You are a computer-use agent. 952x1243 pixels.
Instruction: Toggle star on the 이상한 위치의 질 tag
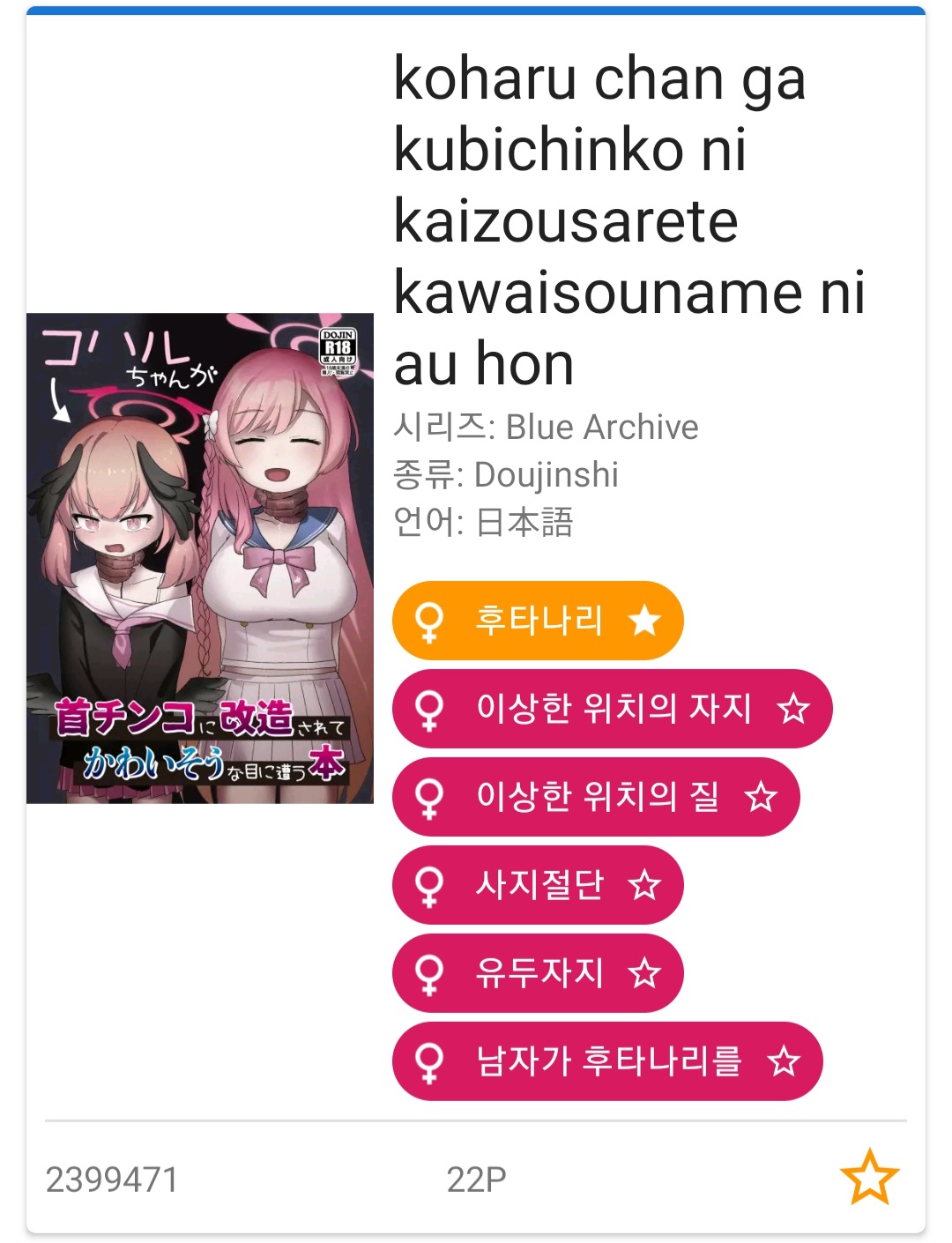pyautogui.click(x=761, y=797)
